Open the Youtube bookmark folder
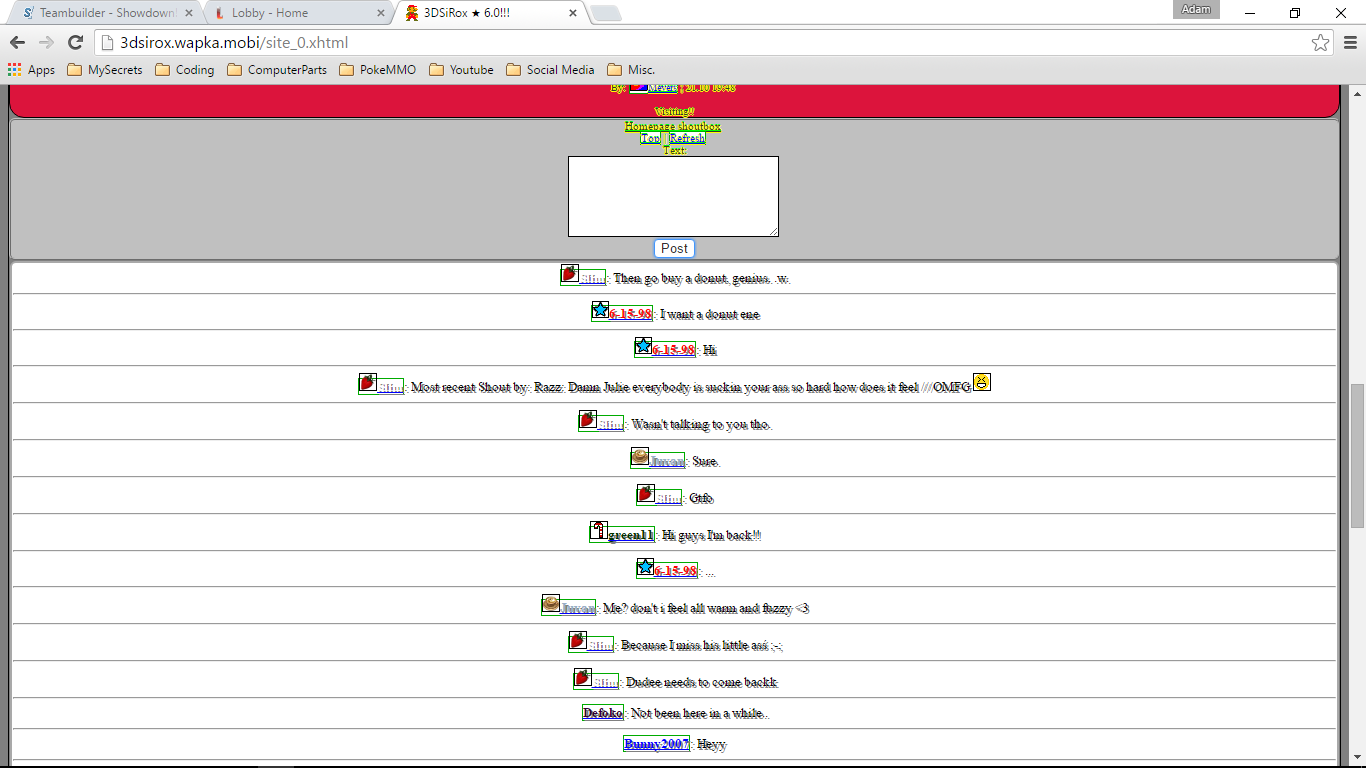Viewport: 1366px width, 768px height. tap(461, 70)
